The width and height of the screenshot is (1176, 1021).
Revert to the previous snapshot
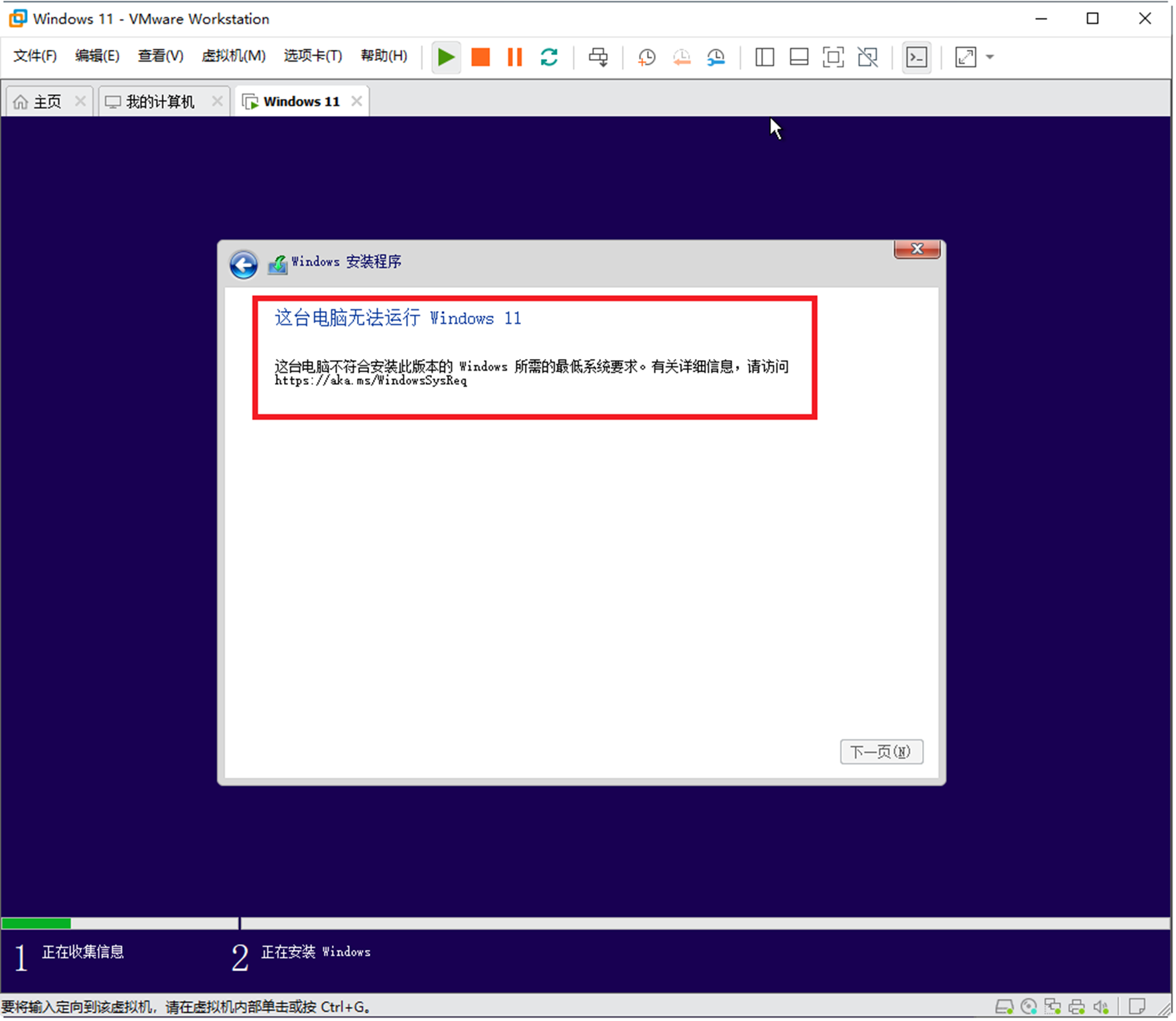682,58
